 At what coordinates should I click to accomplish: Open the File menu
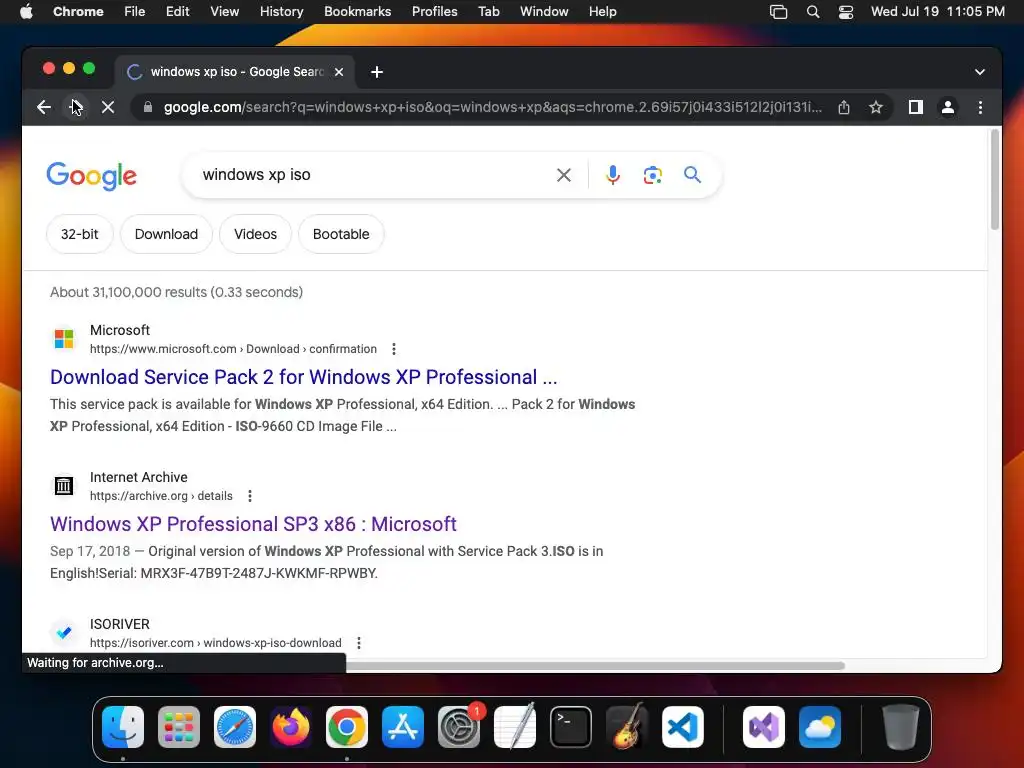click(x=135, y=12)
